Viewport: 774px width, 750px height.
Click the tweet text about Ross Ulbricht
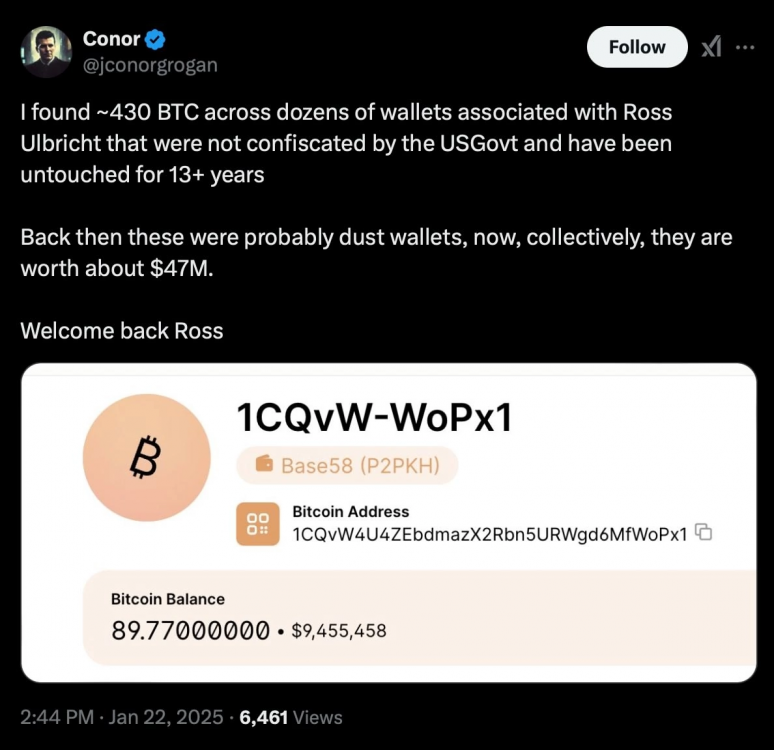(346, 143)
